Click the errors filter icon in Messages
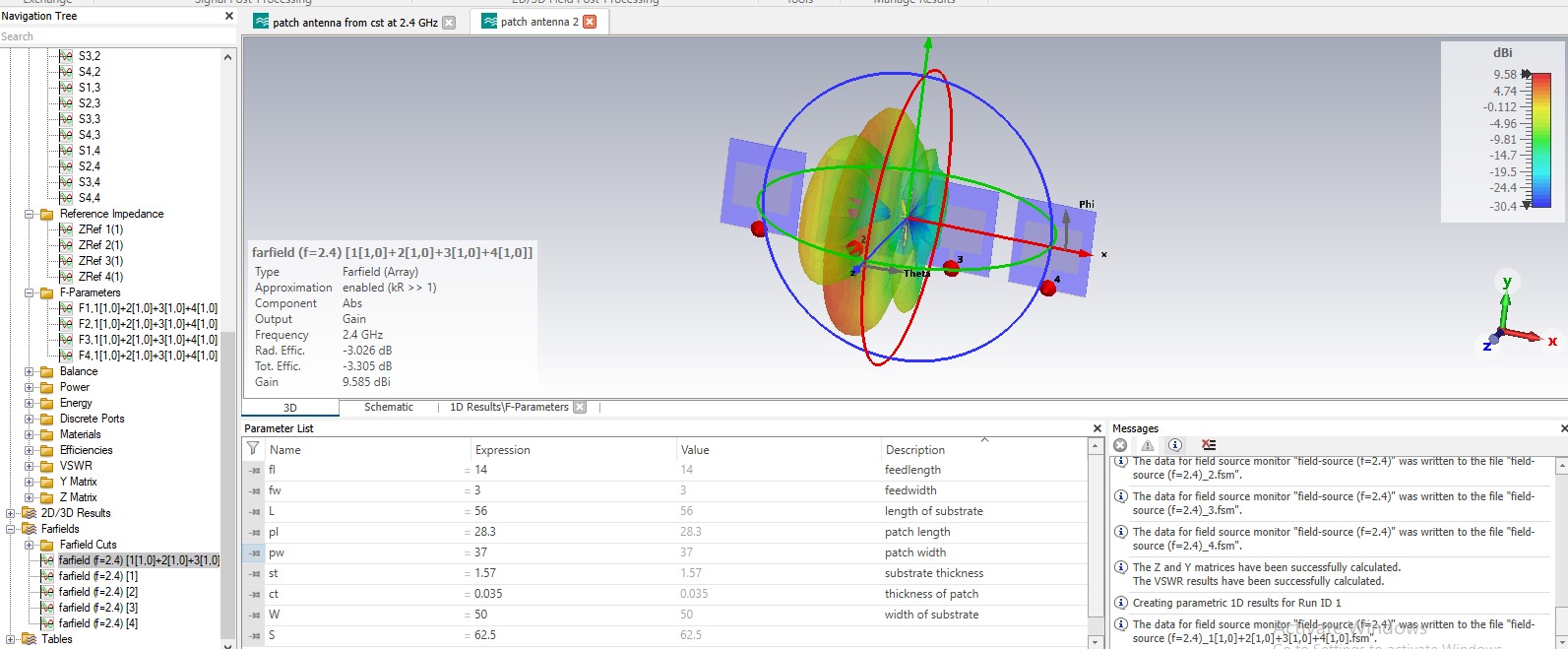Screen dimensions: 1568x649 point(1120,445)
